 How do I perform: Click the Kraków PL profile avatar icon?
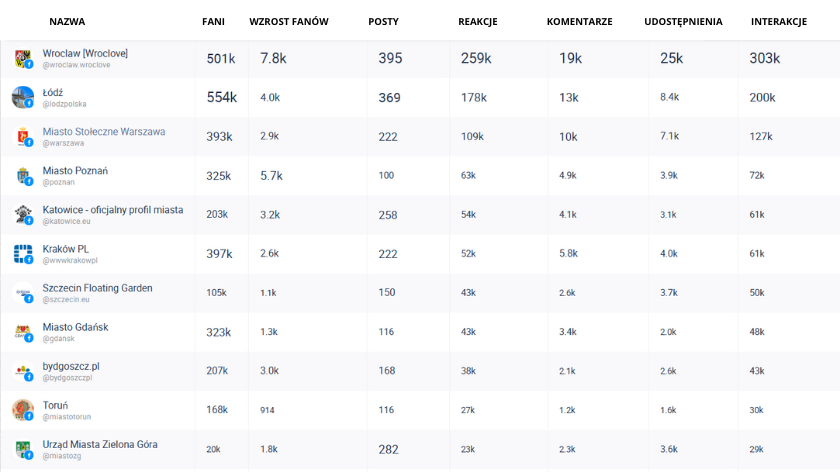pos(22,254)
